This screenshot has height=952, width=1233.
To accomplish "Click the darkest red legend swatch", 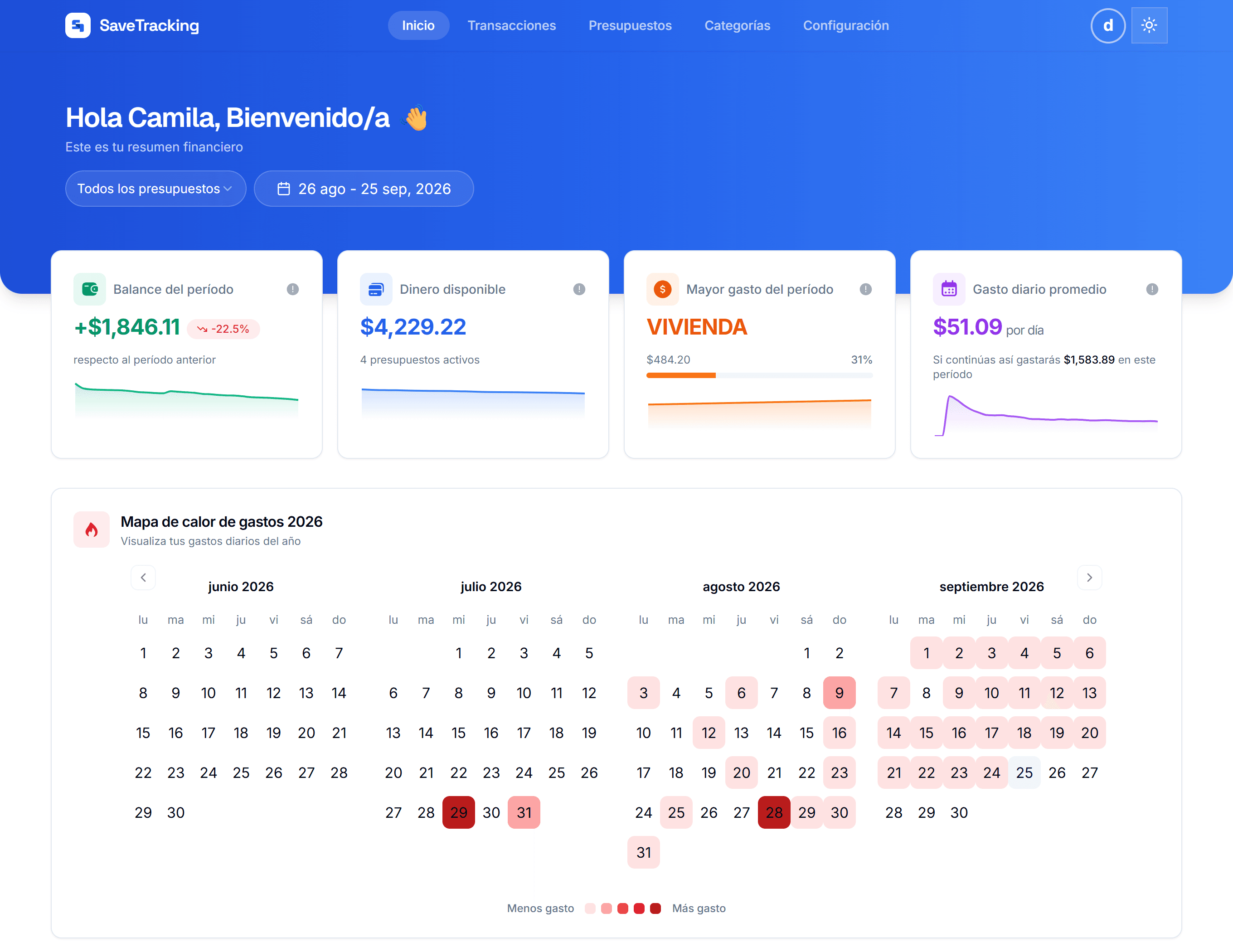I will tap(655, 908).
